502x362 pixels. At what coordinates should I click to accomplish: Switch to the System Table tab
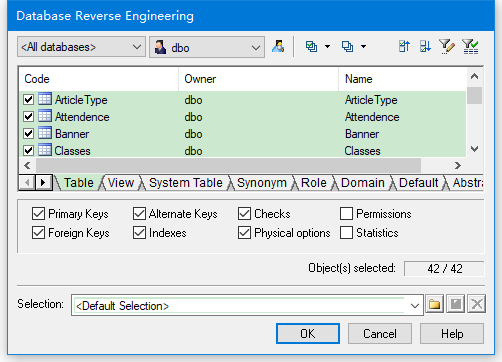pyautogui.click(x=186, y=183)
